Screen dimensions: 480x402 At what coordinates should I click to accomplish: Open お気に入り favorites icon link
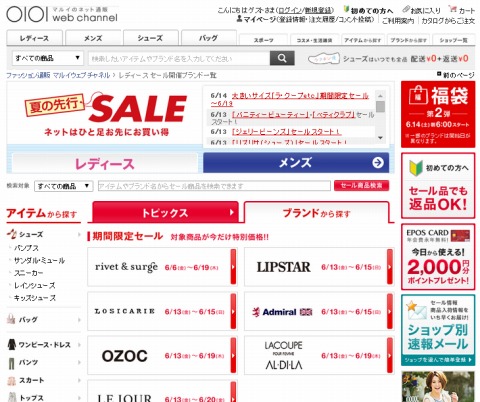pos(406,10)
